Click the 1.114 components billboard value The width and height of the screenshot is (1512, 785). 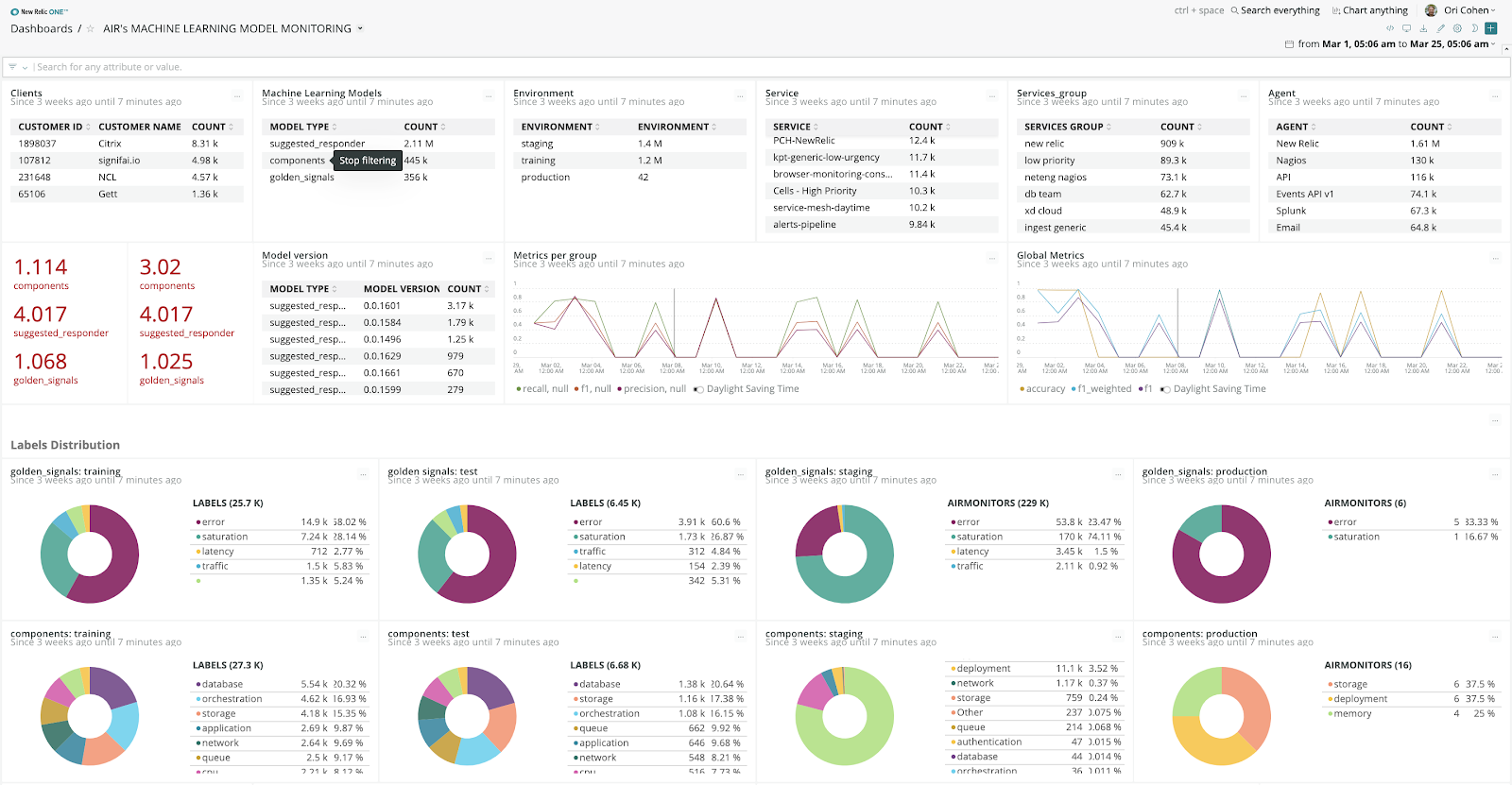[x=41, y=267]
